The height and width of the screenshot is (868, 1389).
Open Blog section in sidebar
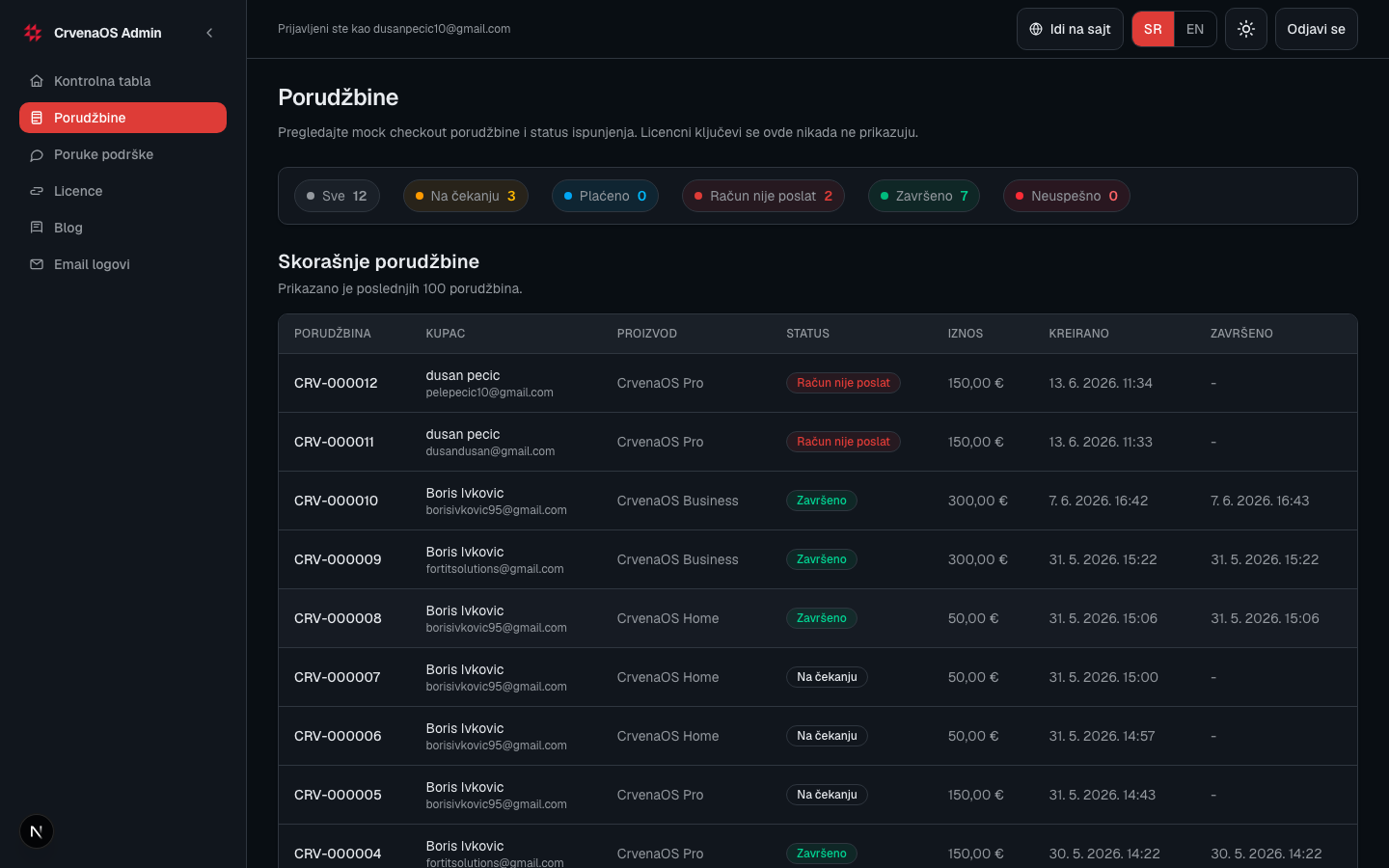pos(123,228)
